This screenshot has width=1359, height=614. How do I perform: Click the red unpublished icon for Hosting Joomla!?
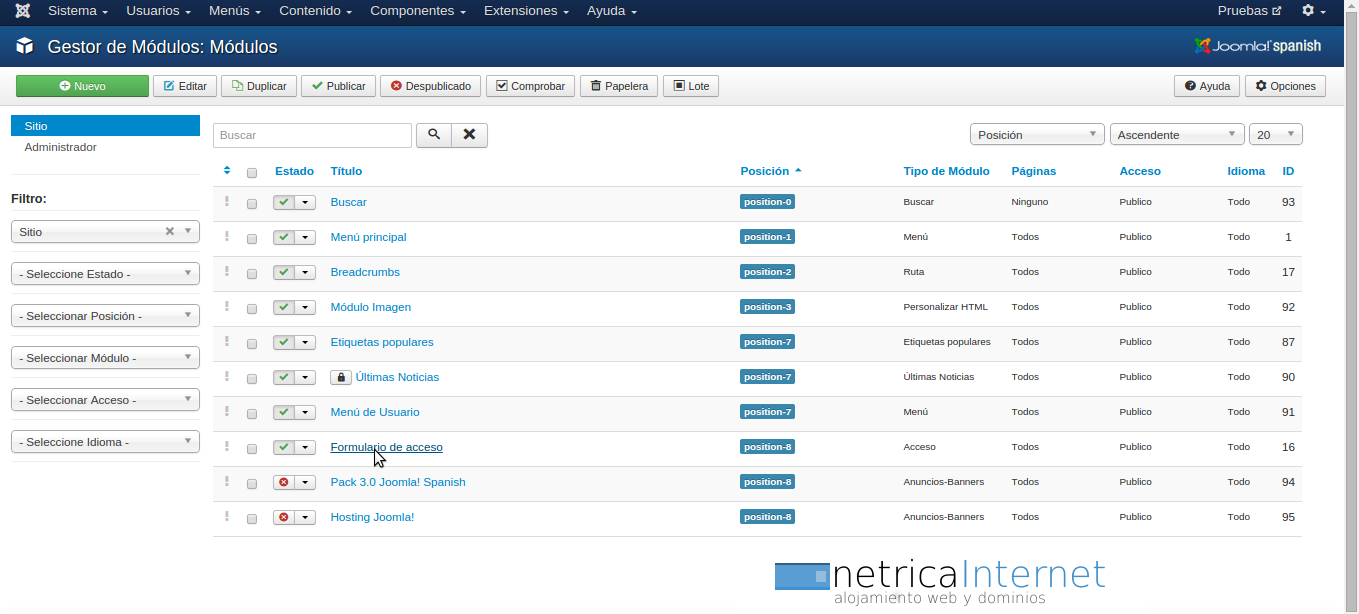284,518
